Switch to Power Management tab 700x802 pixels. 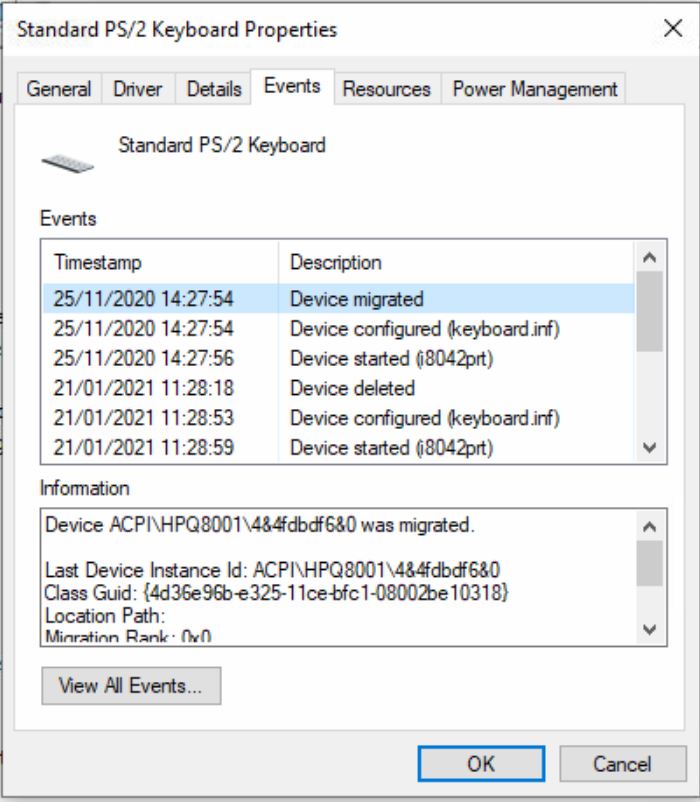(534, 89)
